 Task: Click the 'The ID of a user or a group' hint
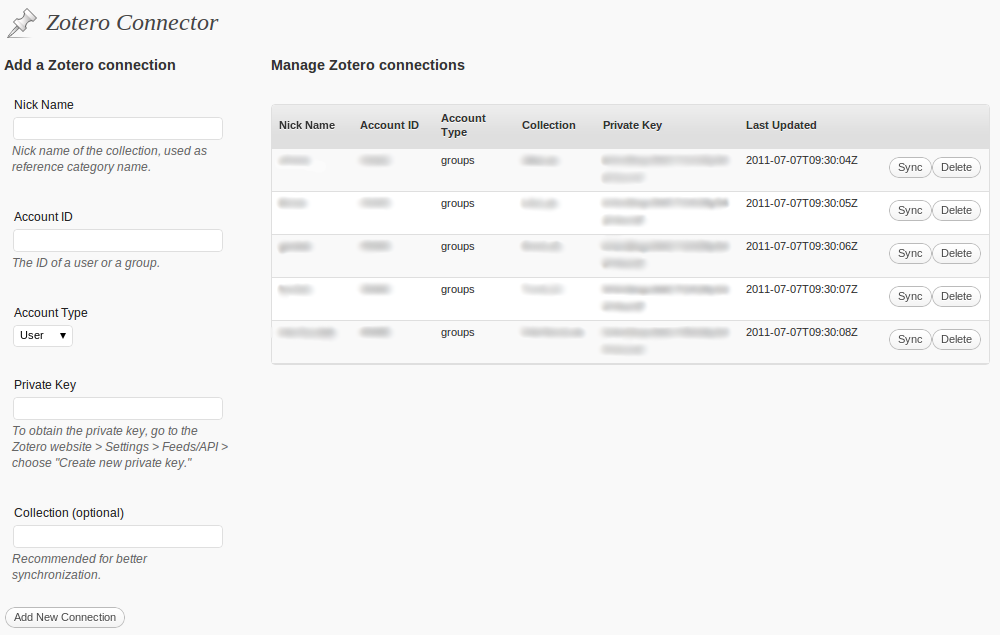pyautogui.click(x=86, y=263)
